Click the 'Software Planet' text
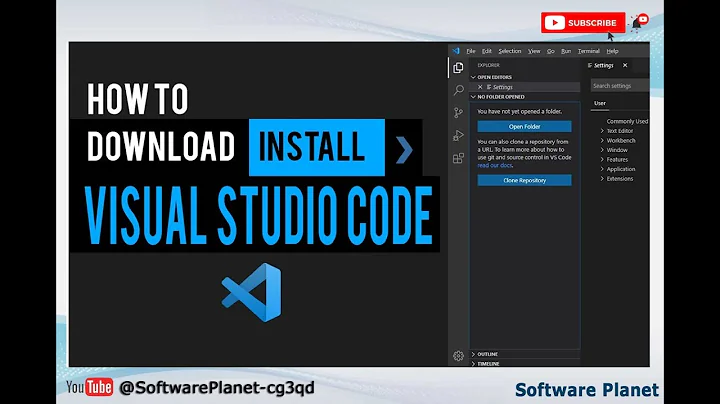 pos(587,390)
